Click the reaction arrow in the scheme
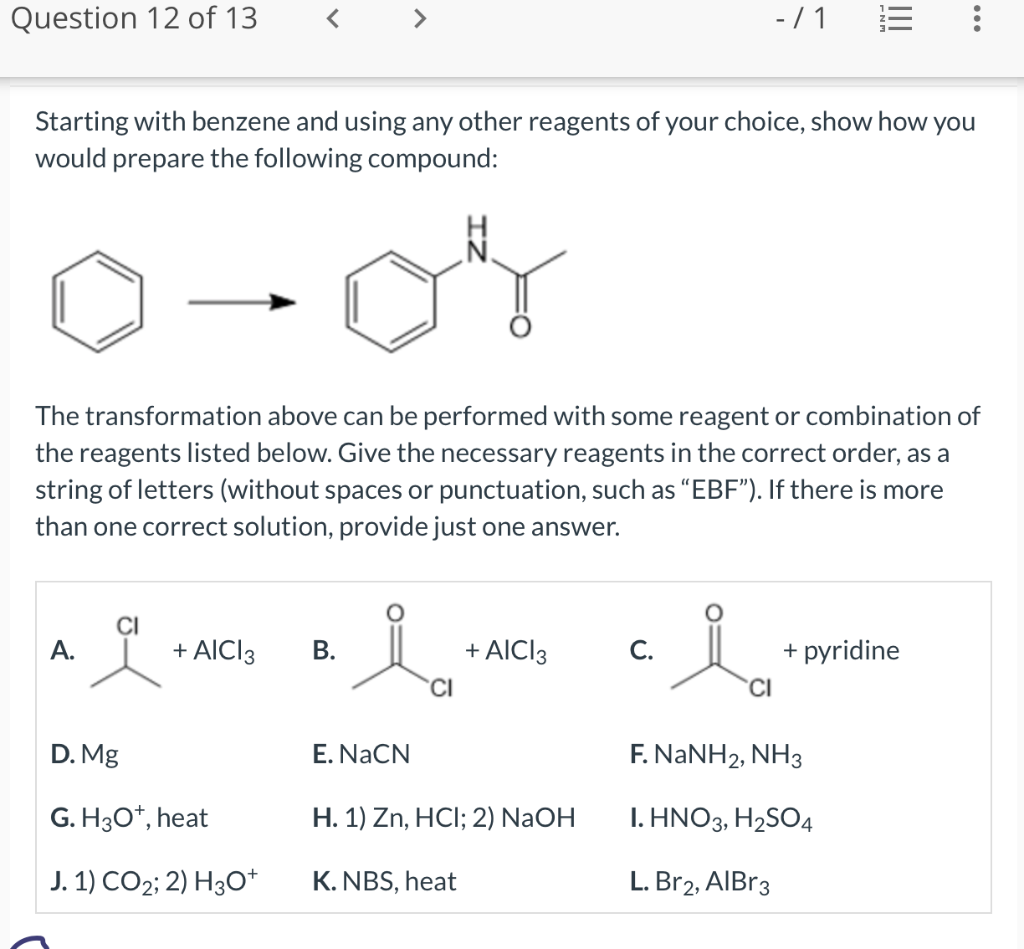 point(240,300)
